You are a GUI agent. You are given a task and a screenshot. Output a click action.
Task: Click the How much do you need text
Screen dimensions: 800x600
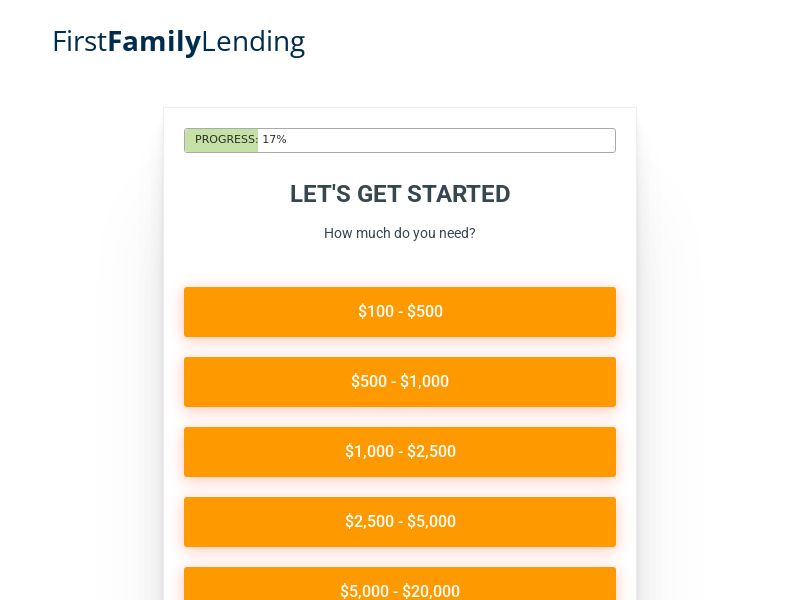pyautogui.click(x=399, y=233)
